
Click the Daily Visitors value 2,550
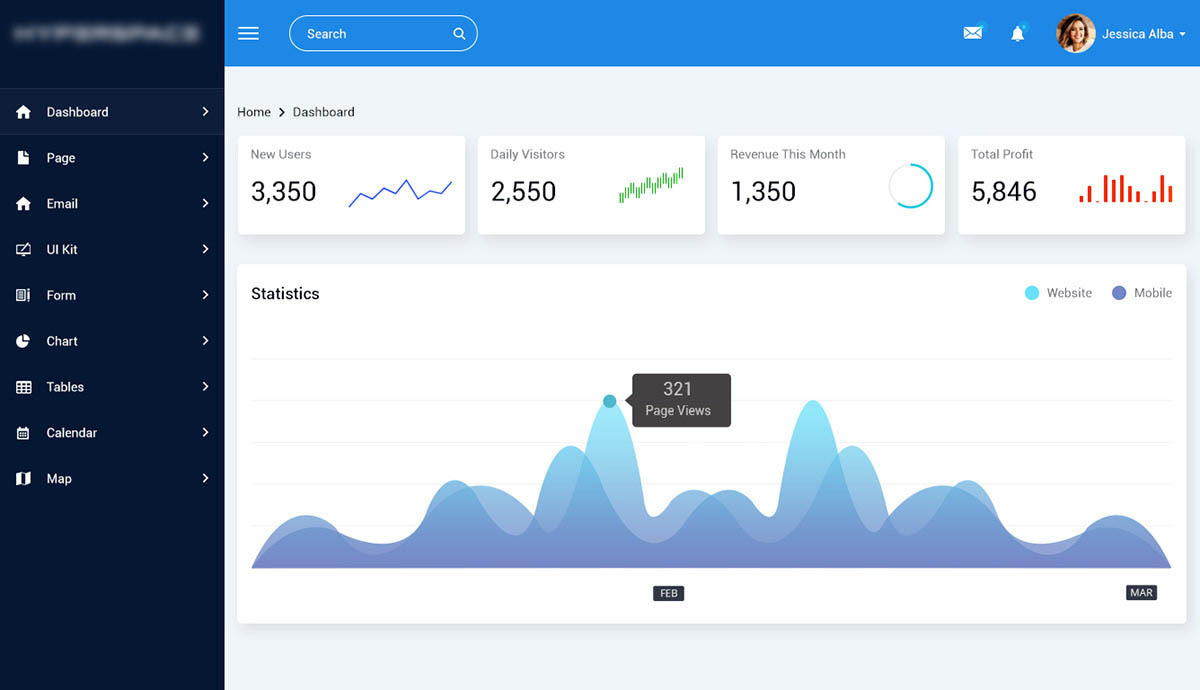pos(523,191)
